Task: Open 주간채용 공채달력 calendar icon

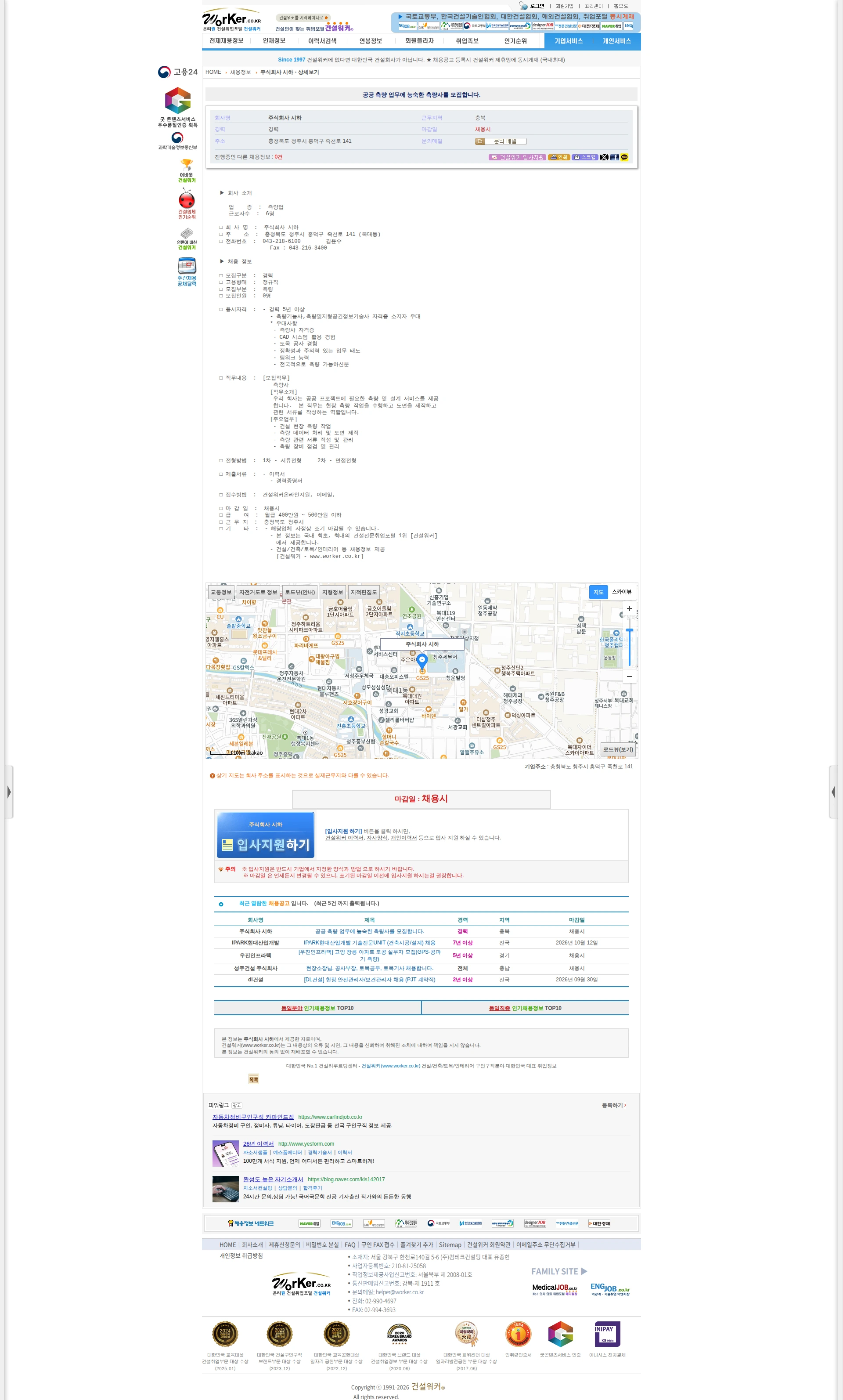Action: (186, 271)
